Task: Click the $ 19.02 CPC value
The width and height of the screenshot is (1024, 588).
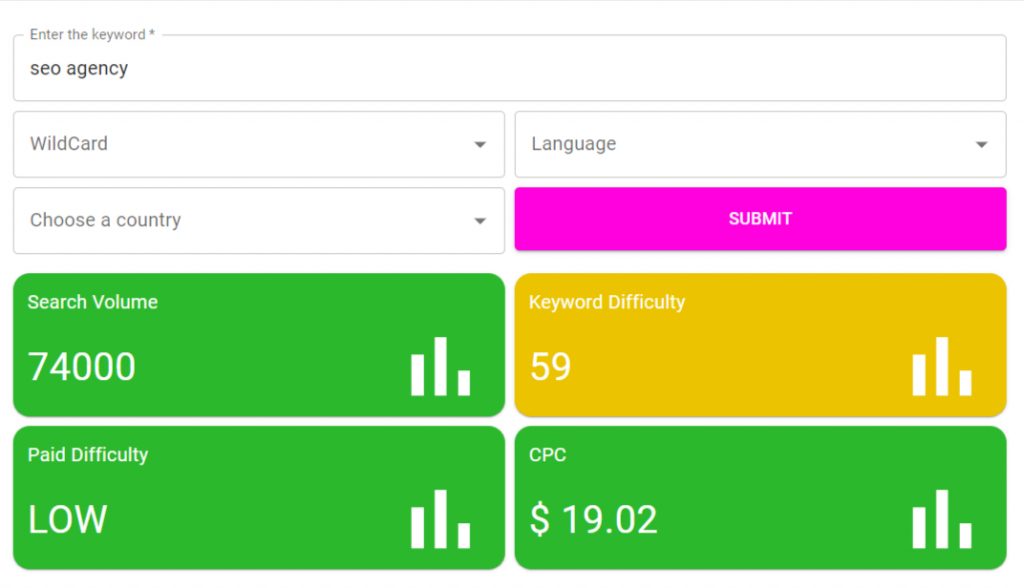Action: pos(593,520)
